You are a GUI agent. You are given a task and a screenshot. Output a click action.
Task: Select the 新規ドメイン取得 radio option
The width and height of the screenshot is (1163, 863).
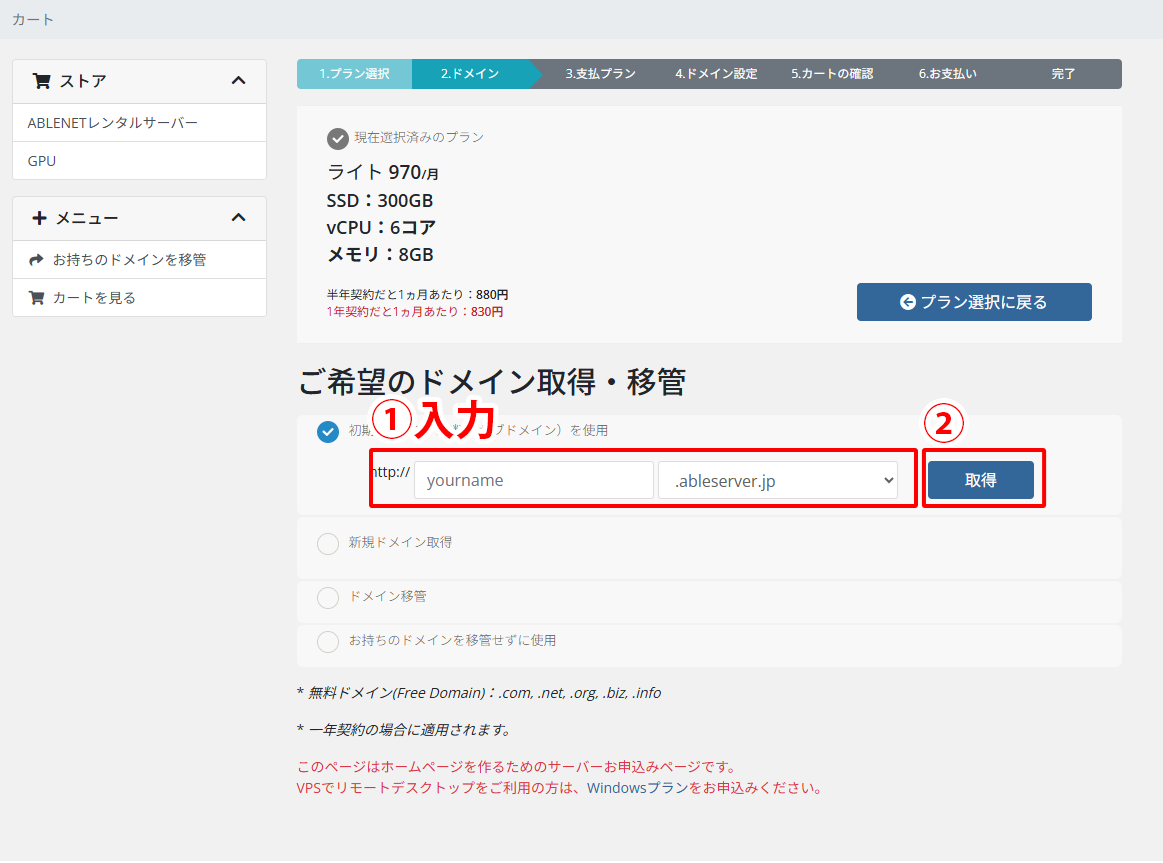tap(328, 543)
